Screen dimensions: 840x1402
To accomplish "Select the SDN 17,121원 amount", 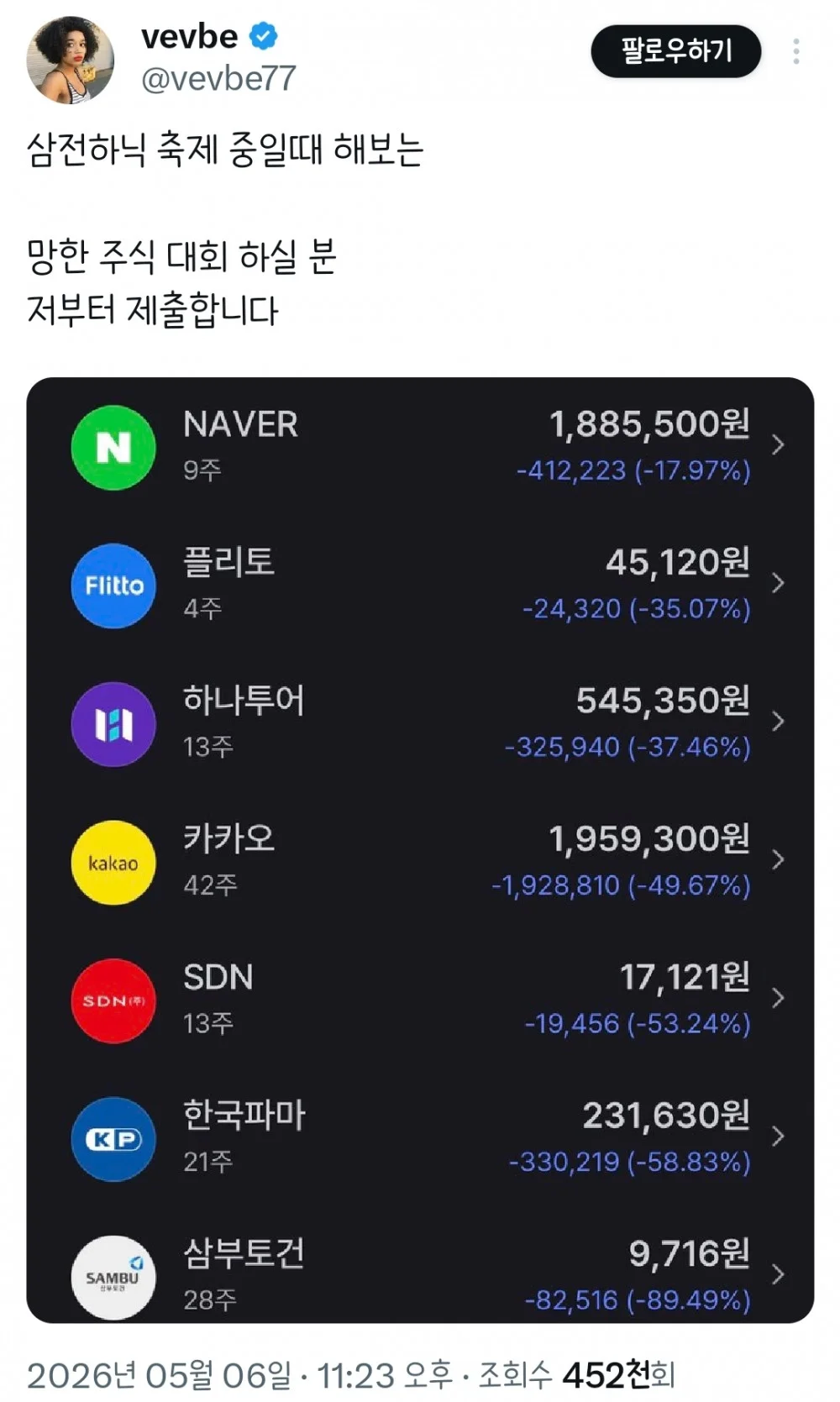I will [685, 977].
